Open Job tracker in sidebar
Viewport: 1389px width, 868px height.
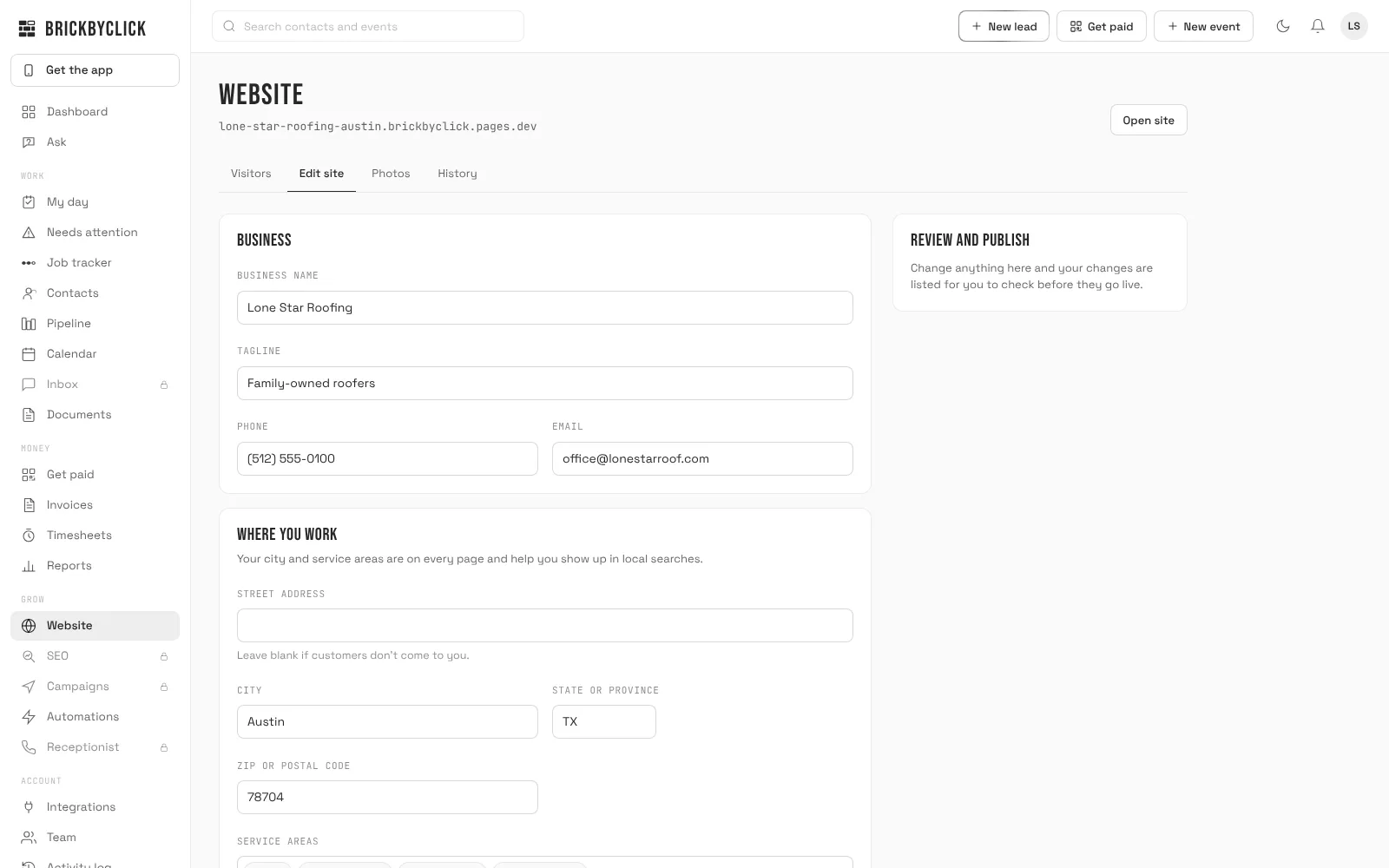click(x=95, y=263)
